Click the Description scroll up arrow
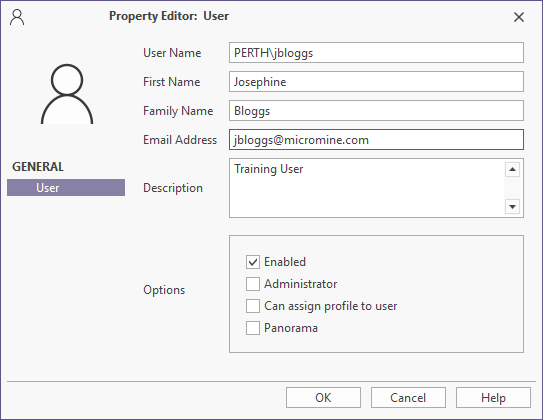Screen dimensions: 543x420 point(512,170)
